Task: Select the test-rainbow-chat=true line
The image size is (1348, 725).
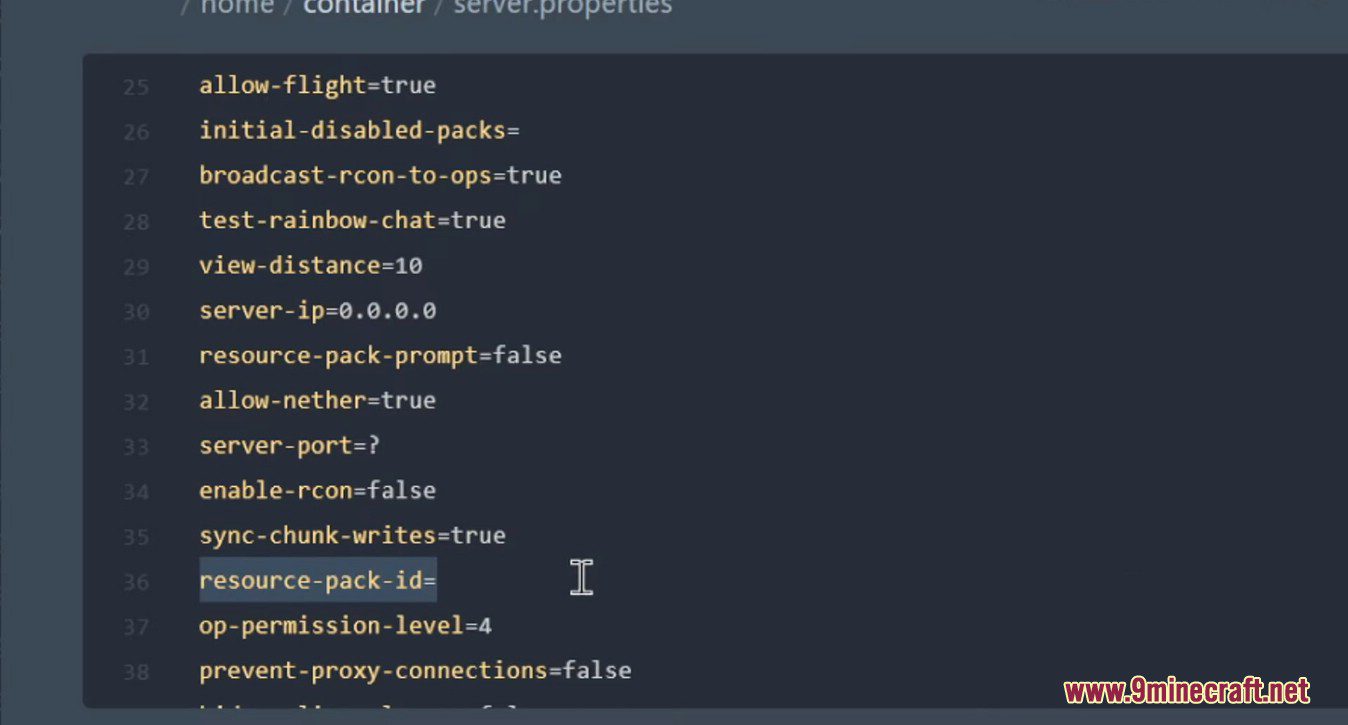Action: [x=352, y=221]
